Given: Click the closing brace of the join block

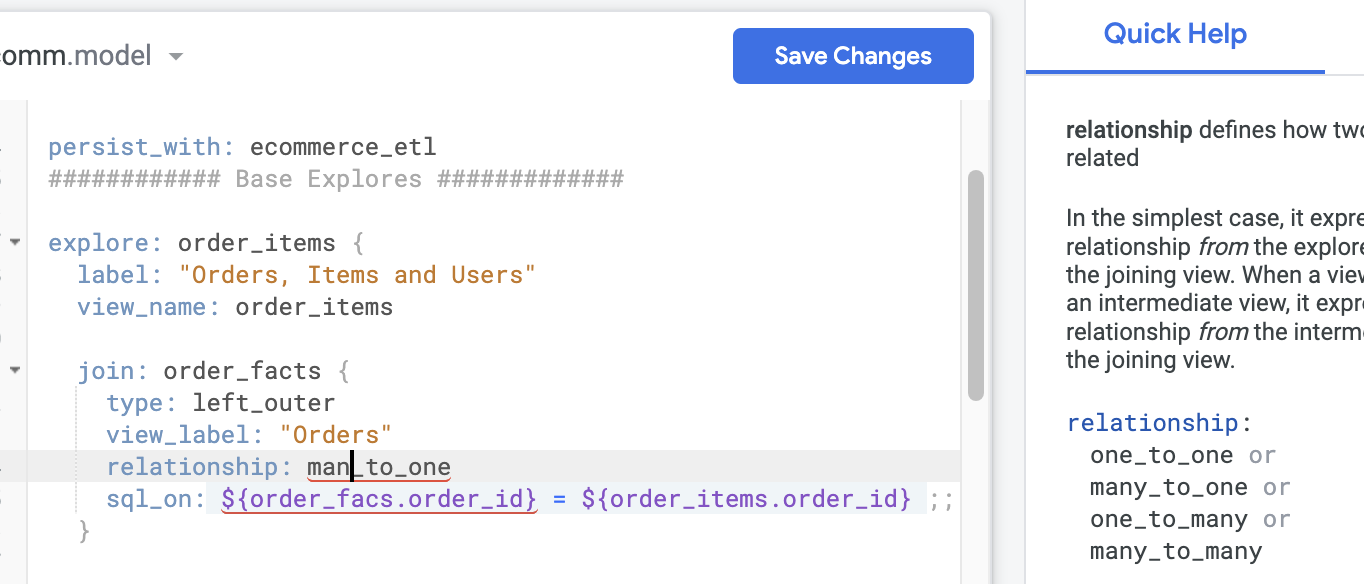Looking at the screenshot, I should (85, 530).
